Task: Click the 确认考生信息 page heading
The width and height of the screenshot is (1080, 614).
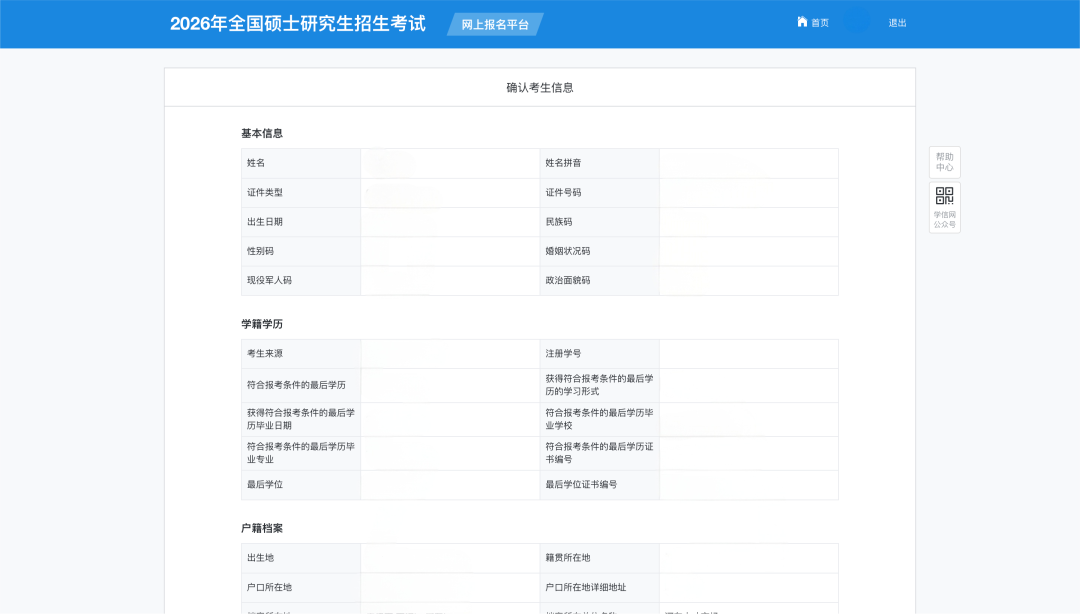Action: pos(540,88)
